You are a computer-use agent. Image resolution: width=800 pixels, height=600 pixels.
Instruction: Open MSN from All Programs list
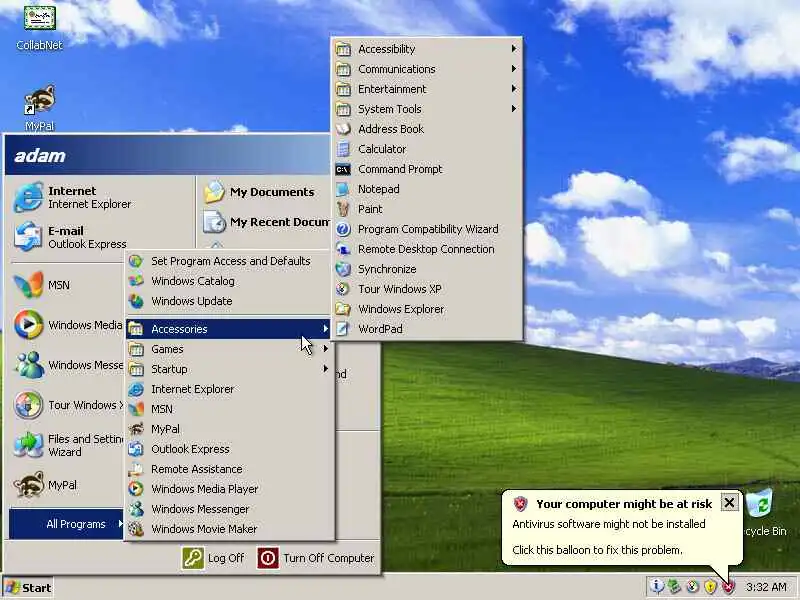[229, 409]
